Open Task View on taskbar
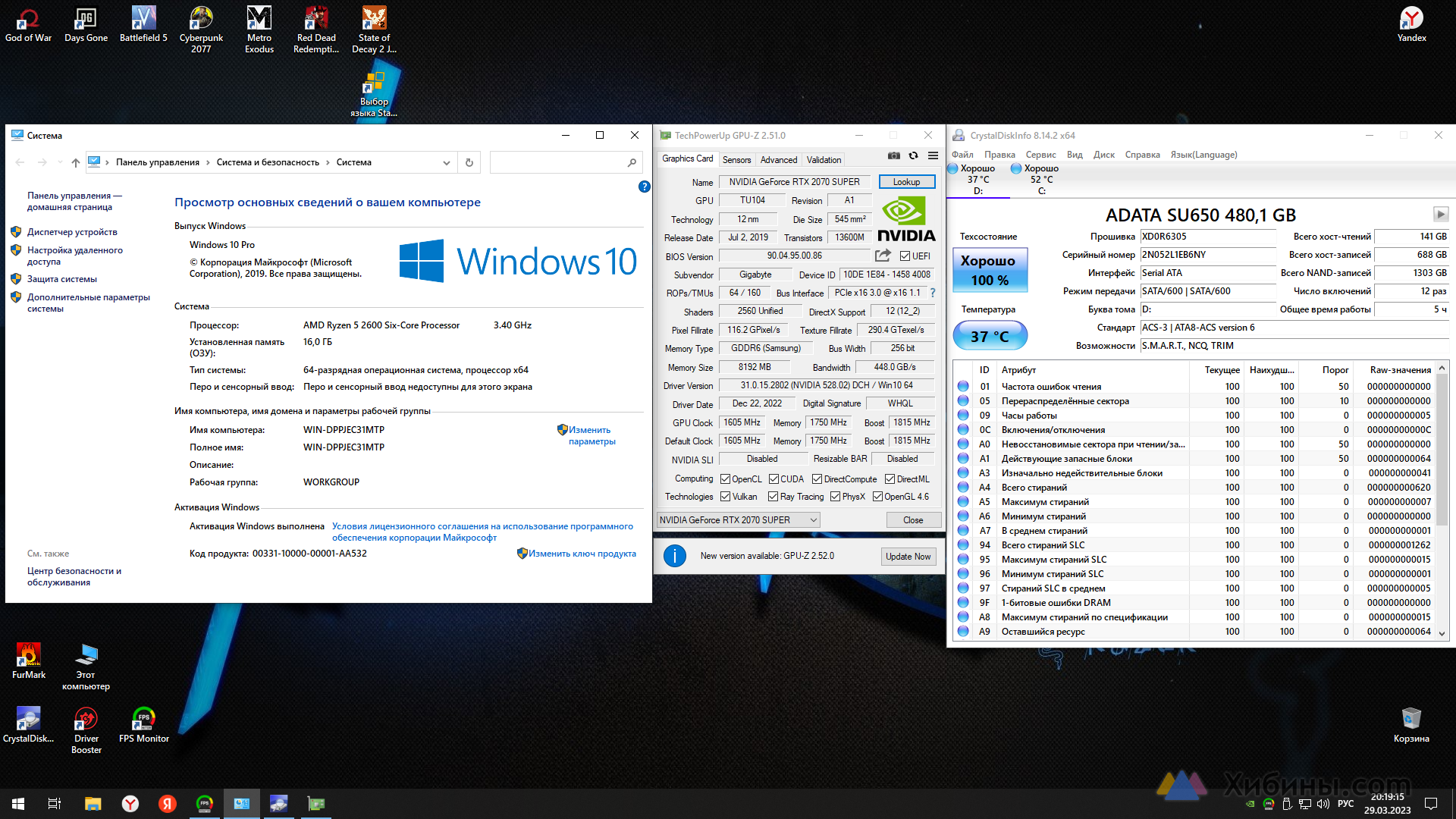This screenshot has width=1456, height=819. tap(55, 804)
